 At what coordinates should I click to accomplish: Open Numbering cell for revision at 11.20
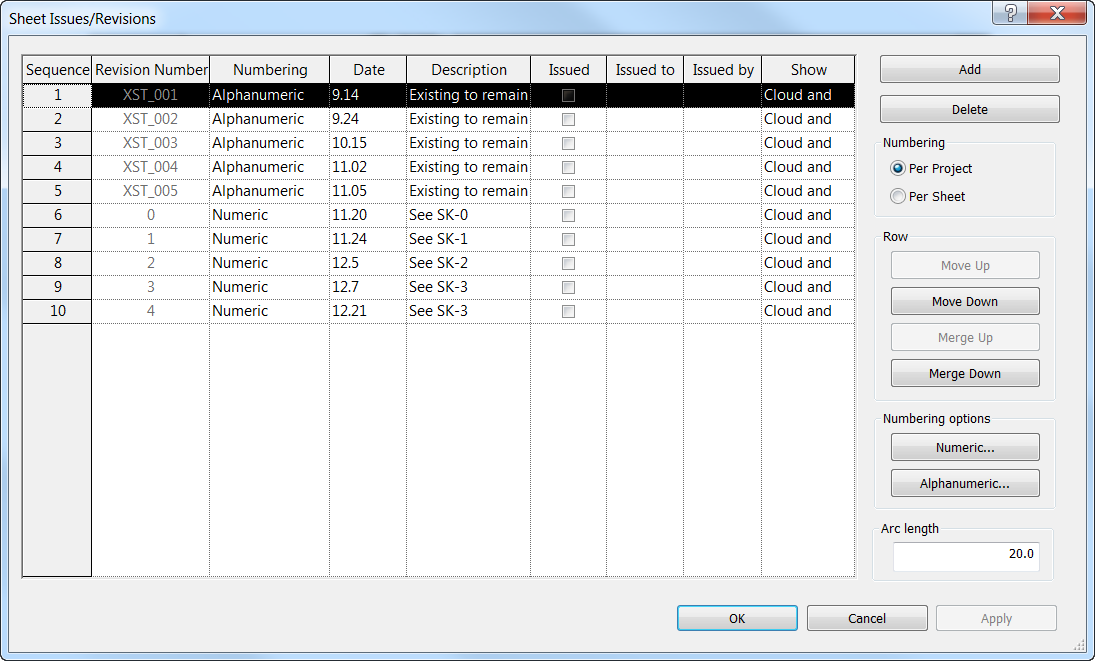270,215
